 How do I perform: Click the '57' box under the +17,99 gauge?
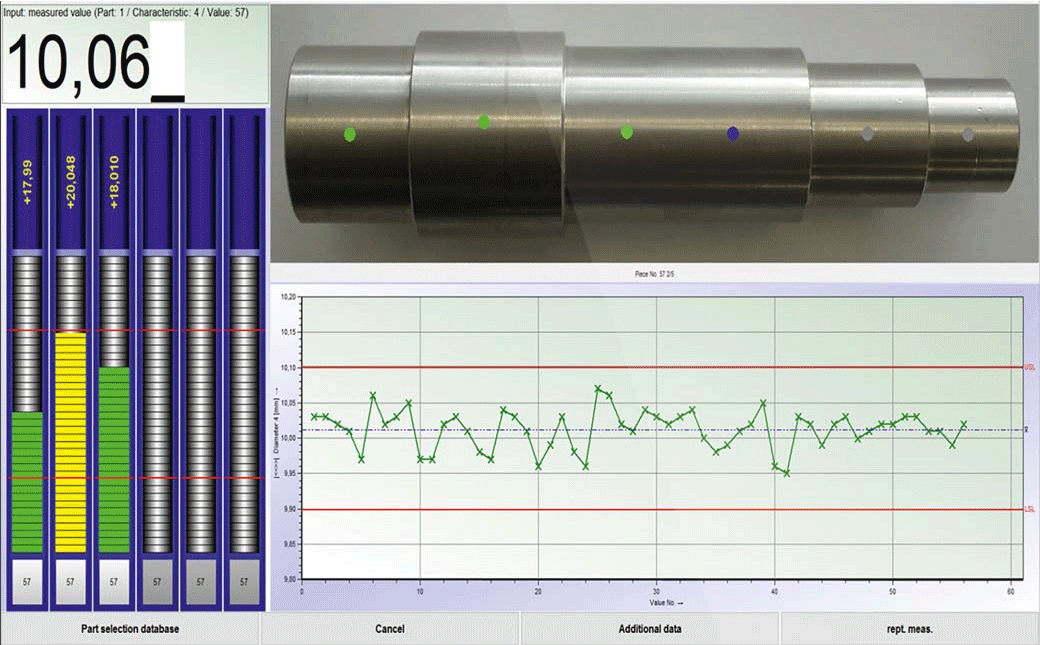coord(27,580)
